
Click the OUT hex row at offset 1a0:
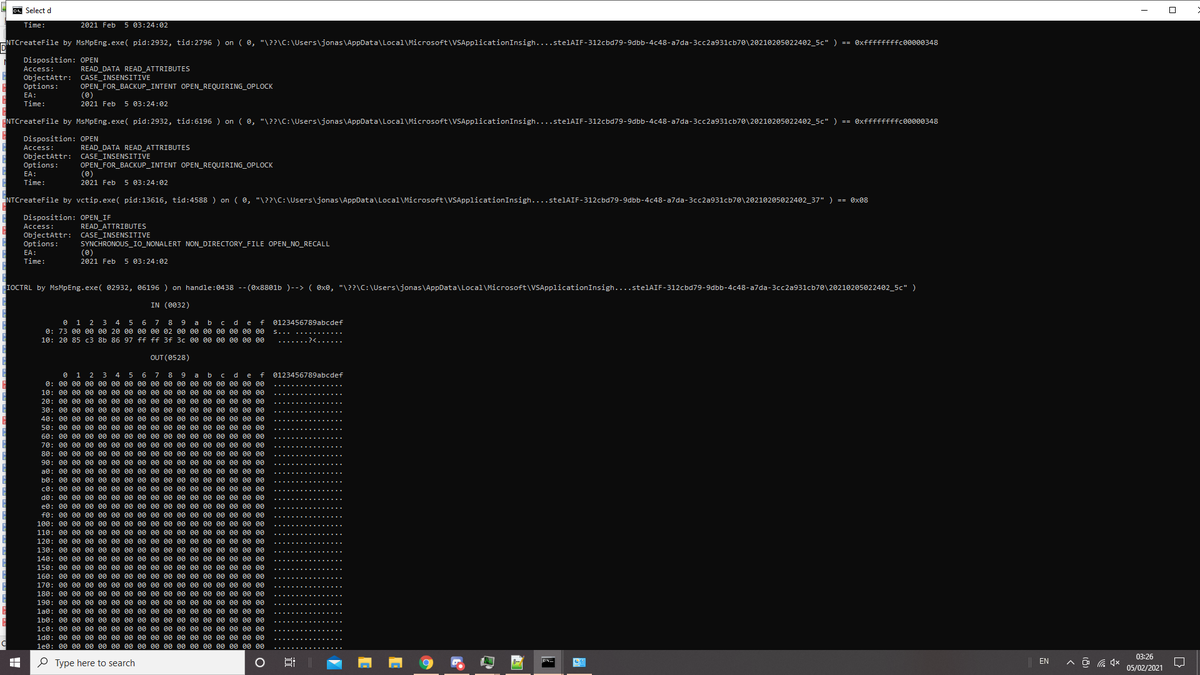coord(190,611)
